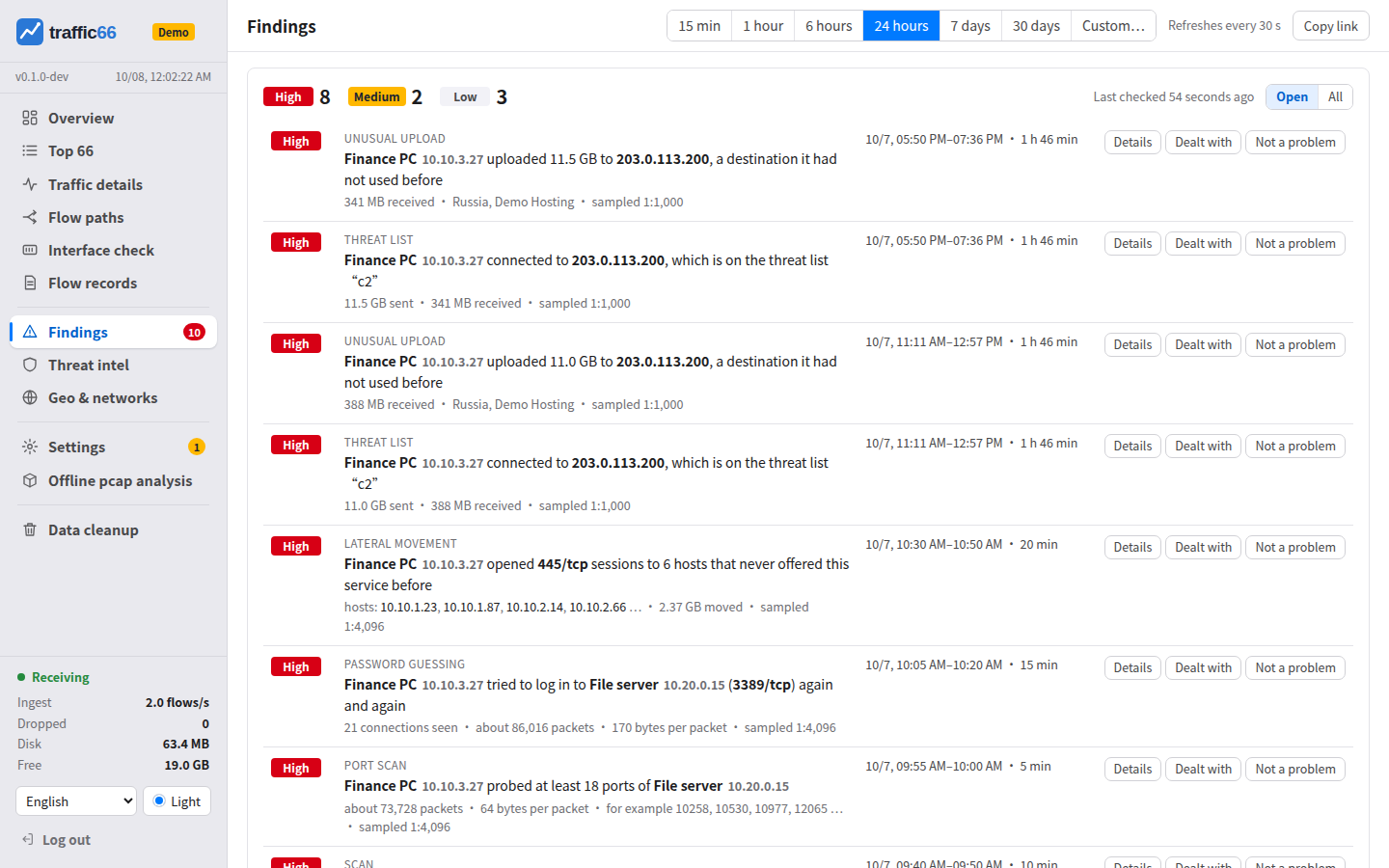1389x868 pixels.
Task: Click the Flow paths share icon
Action: pyautogui.click(x=30, y=217)
